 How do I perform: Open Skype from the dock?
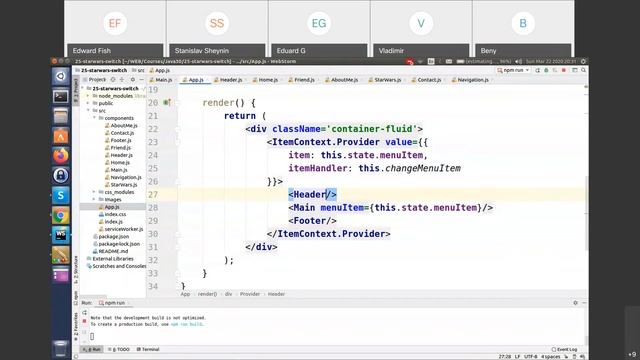coord(61,195)
